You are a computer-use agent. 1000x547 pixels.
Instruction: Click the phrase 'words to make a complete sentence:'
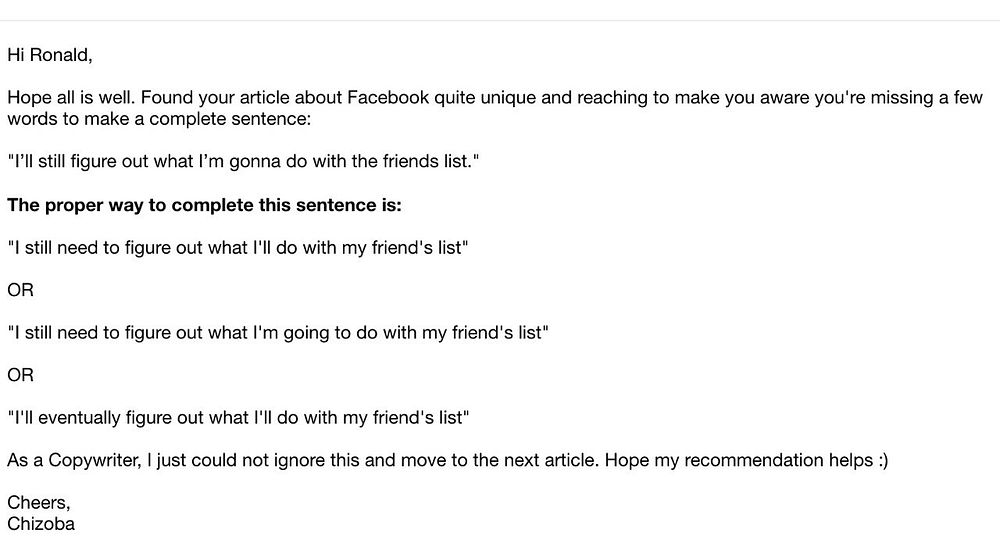click(159, 119)
